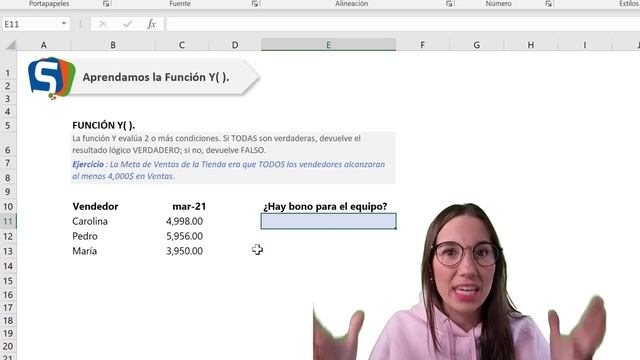
Task: Click the 'La función Y evalúa' description text
Action: pyautogui.click(x=216, y=144)
